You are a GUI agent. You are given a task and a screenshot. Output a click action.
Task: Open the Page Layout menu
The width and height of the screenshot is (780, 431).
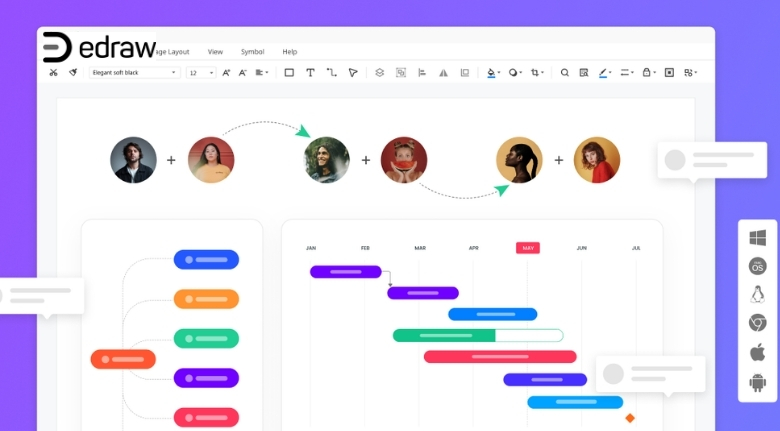pyautogui.click(x=172, y=52)
